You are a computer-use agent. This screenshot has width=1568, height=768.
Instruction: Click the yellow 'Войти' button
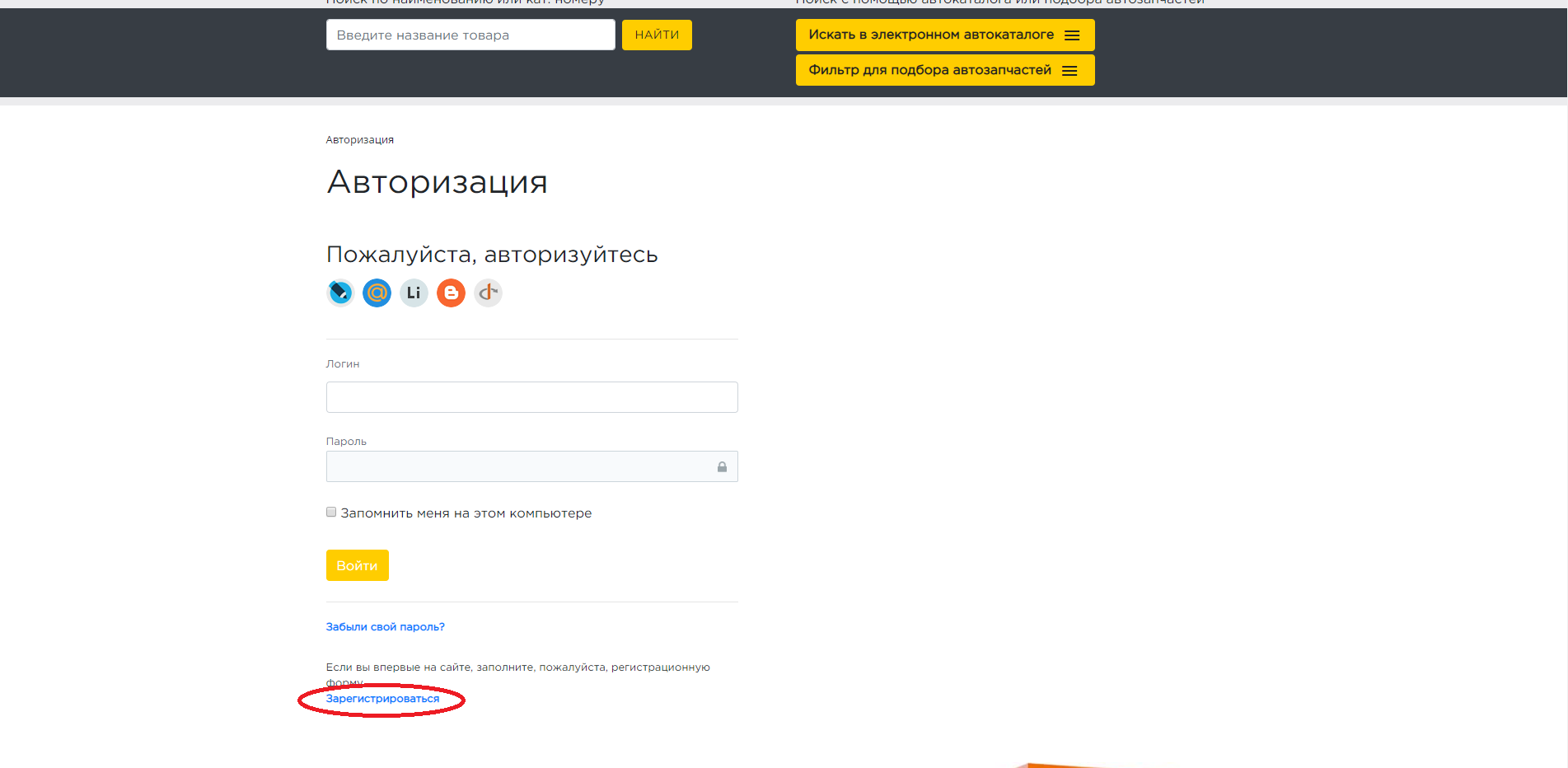click(x=357, y=565)
